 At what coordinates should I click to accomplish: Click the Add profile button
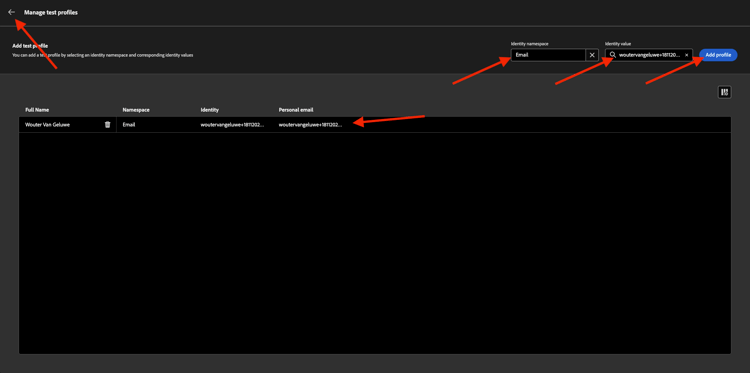718,55
